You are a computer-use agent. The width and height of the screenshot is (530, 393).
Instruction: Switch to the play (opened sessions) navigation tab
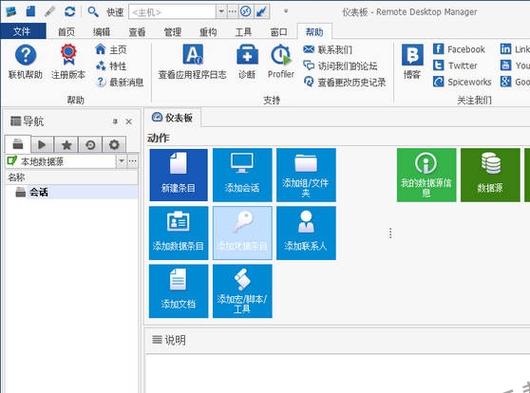[x=42, y=145]
